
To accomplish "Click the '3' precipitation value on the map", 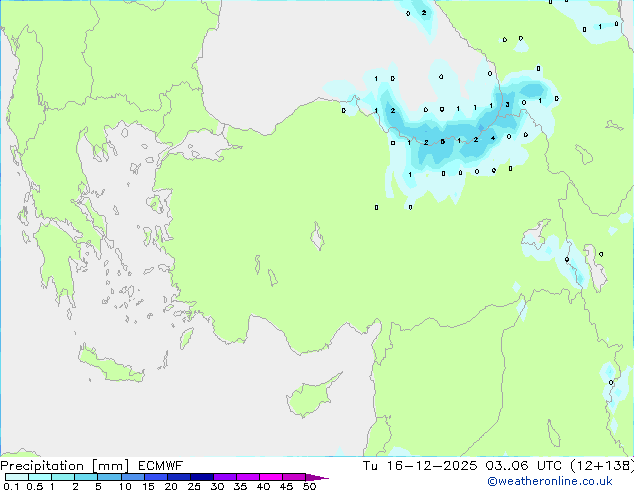I will [507, 105].
